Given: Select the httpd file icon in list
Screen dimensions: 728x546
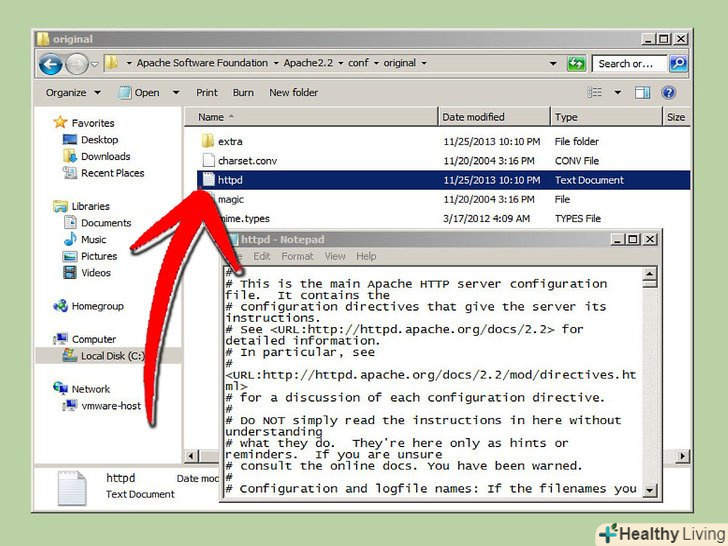Looking at the screenshot, I should [208, 180].
